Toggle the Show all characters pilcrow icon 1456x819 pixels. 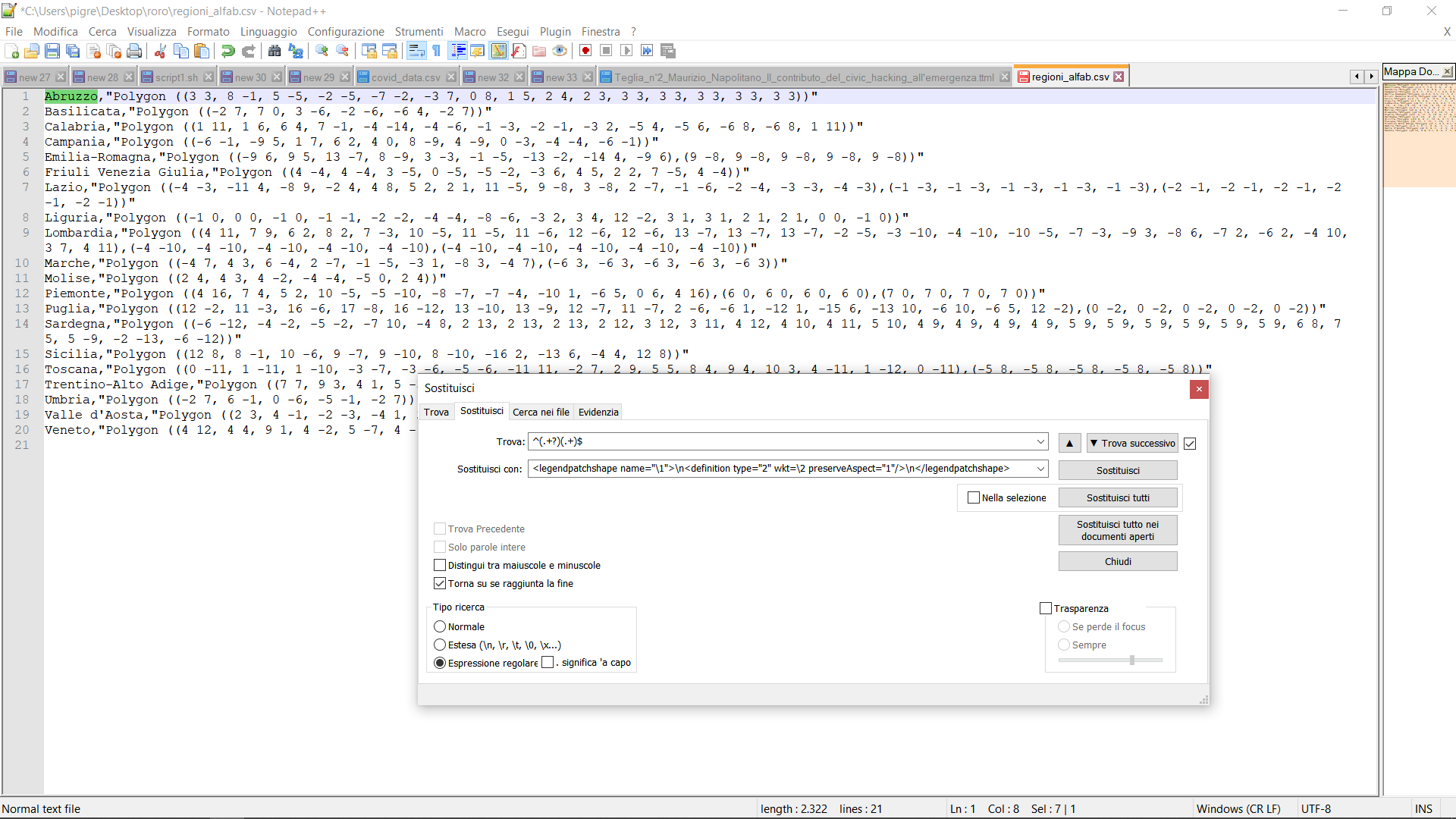(x=437, y=51)
